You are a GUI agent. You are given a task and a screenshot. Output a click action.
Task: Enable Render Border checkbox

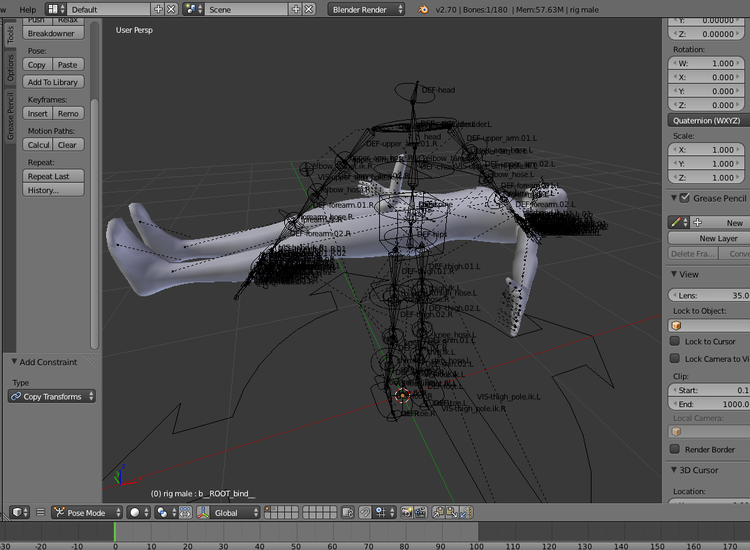(674, 449)
